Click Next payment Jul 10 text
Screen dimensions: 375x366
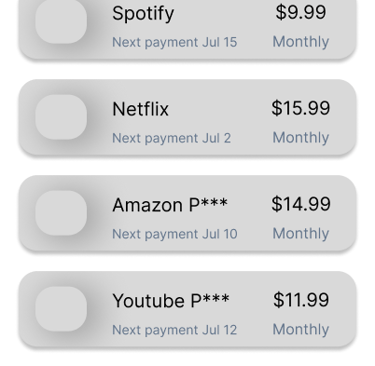click(x=175, y=234)
